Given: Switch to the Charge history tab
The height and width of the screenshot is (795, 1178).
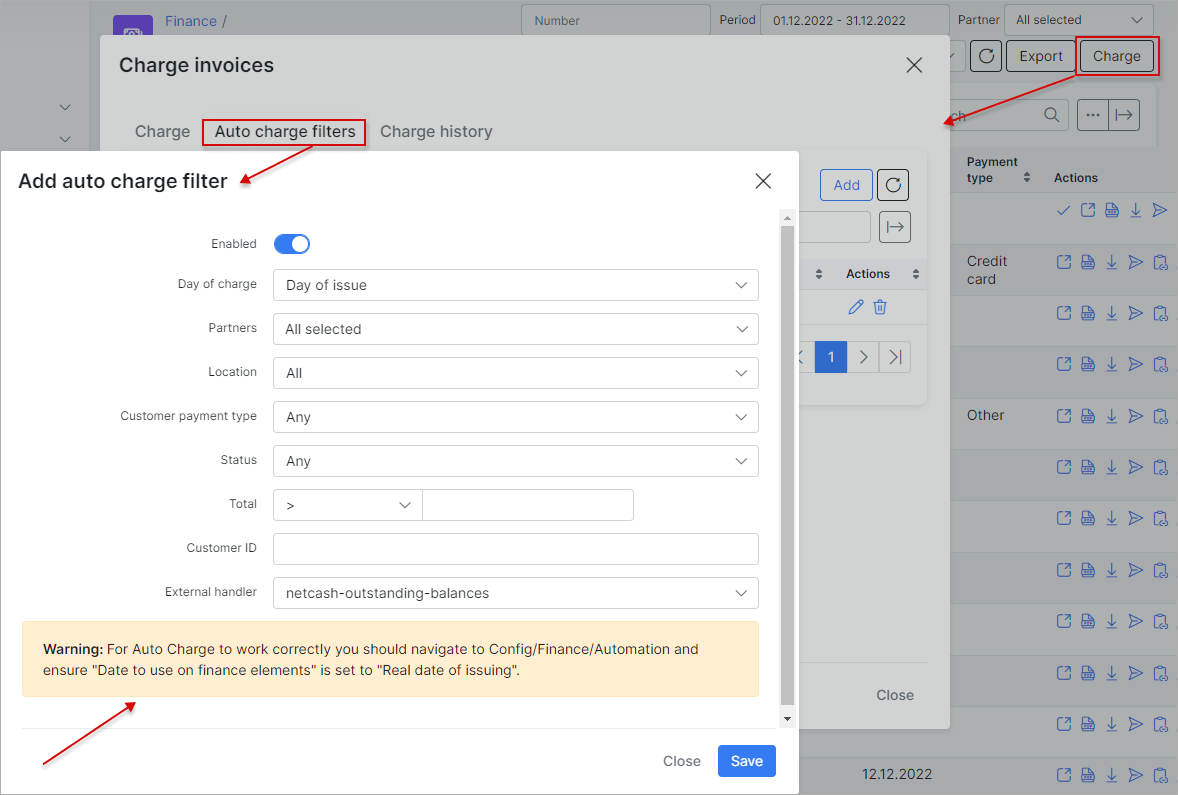Looking at the screenshot, I should [x=436, y=132].
